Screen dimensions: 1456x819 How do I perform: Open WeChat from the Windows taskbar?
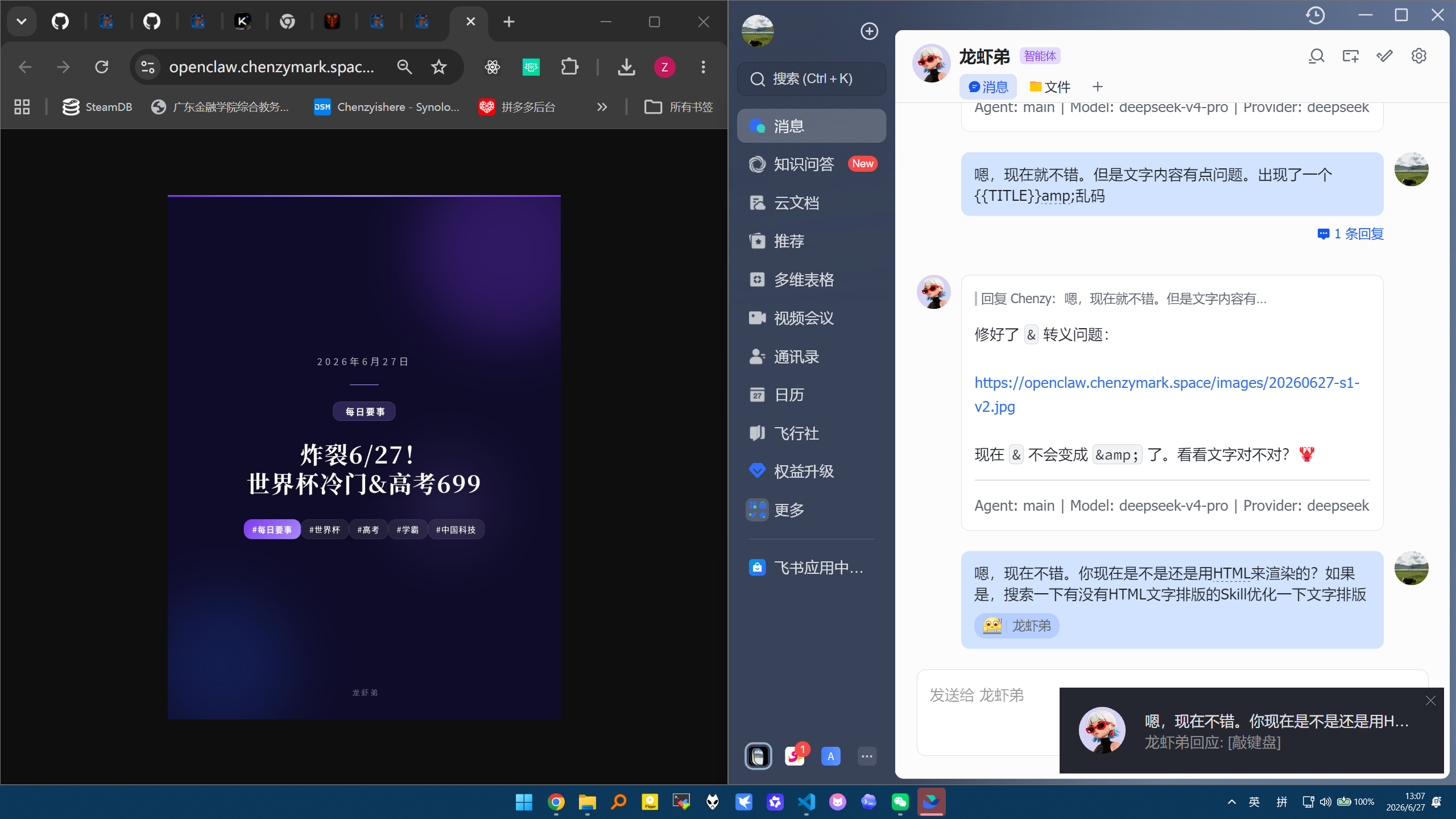pyautogui.click(x=900, y=802)
